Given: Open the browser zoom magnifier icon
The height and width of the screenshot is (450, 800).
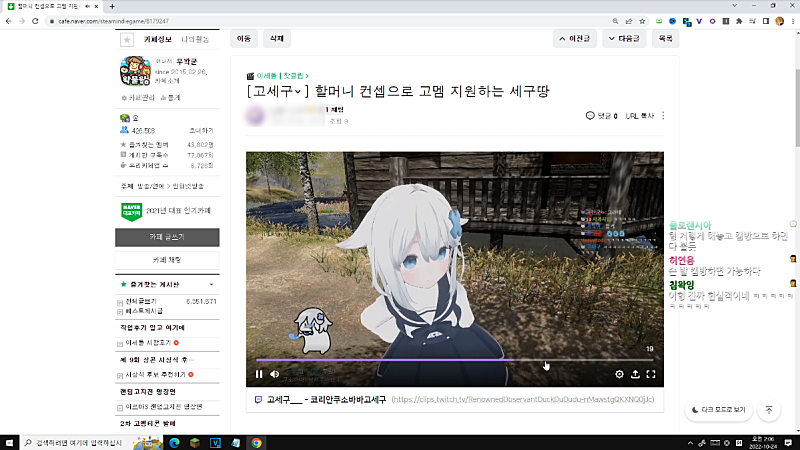Looking at the screenshot, I should (x=615, y=21).
